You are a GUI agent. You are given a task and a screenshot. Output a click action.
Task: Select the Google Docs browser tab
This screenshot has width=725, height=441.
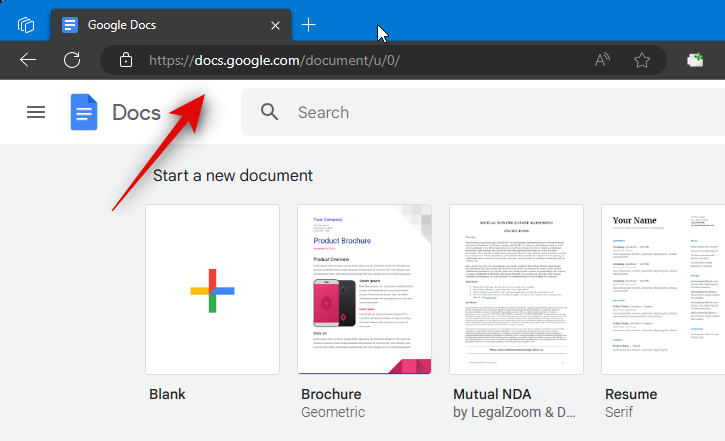point(171,24)
